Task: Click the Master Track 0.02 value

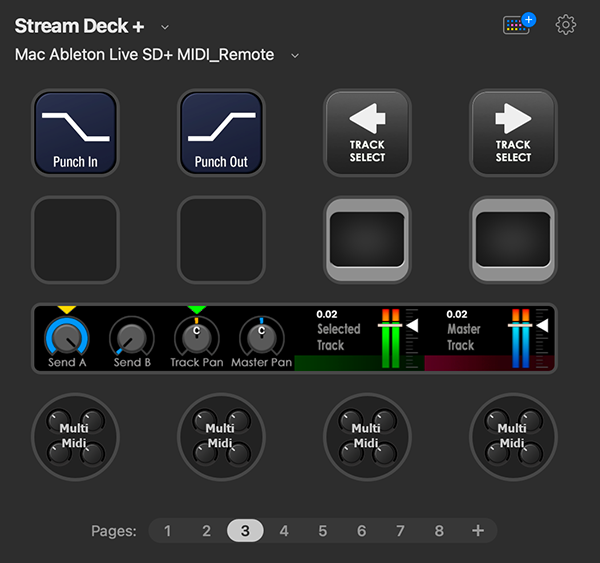Action: [457, 314]
